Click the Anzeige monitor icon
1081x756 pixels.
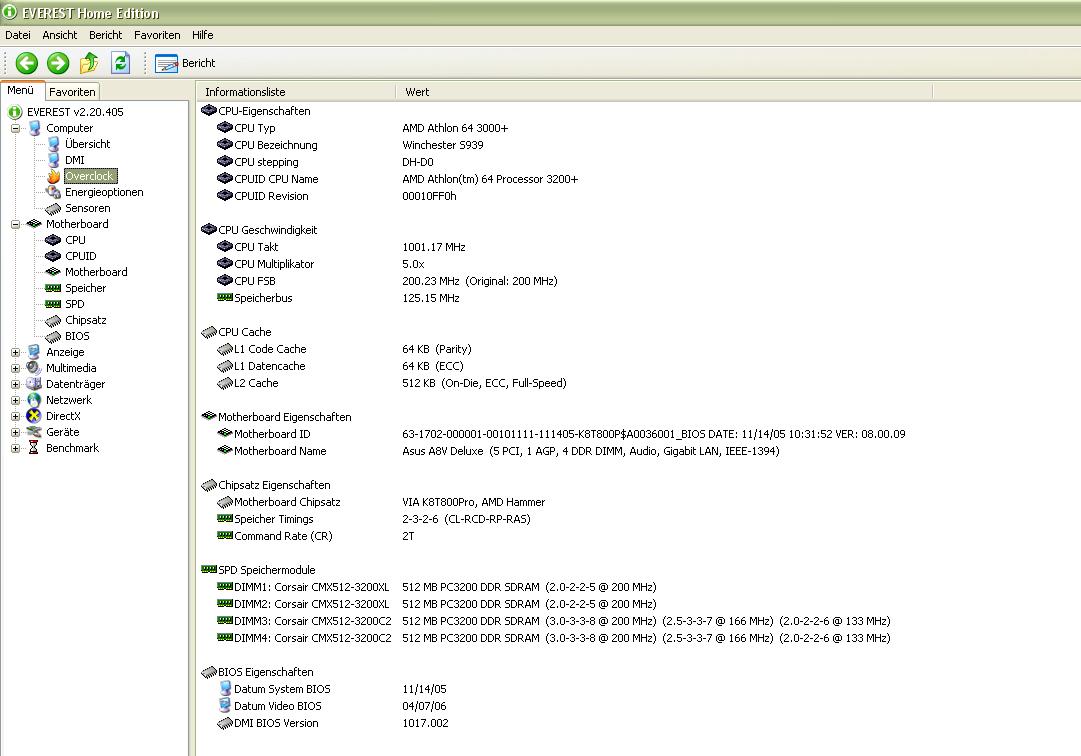click(34, 352)
